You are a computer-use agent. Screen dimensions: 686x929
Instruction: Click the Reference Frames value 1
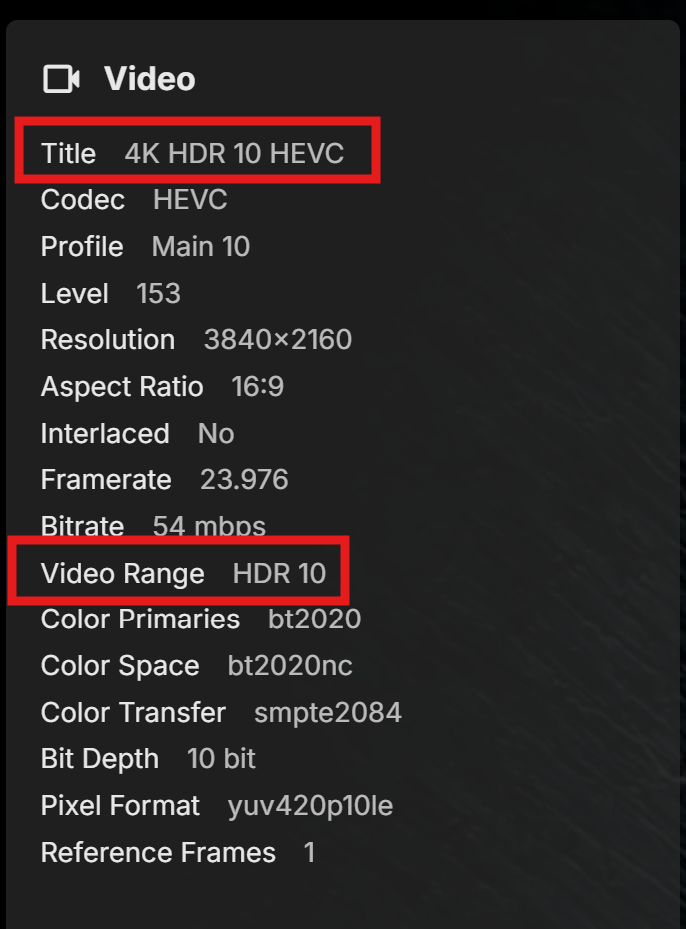309,853
